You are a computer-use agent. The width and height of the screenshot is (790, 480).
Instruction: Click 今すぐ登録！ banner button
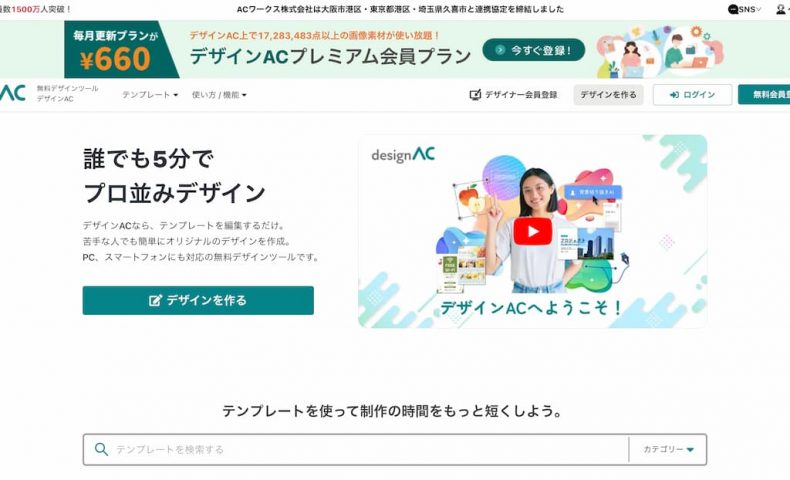coord(534,50)
